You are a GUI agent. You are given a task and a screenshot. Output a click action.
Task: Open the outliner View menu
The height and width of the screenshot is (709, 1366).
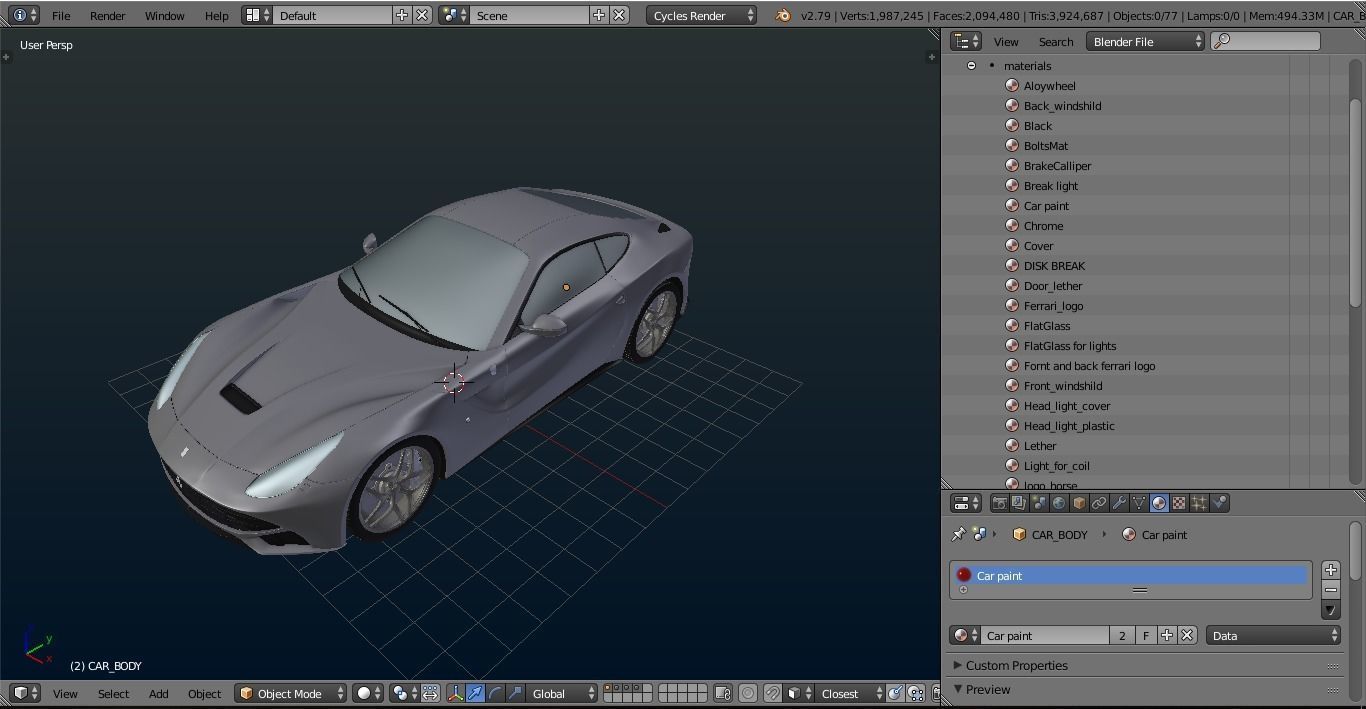(1006, 41)
